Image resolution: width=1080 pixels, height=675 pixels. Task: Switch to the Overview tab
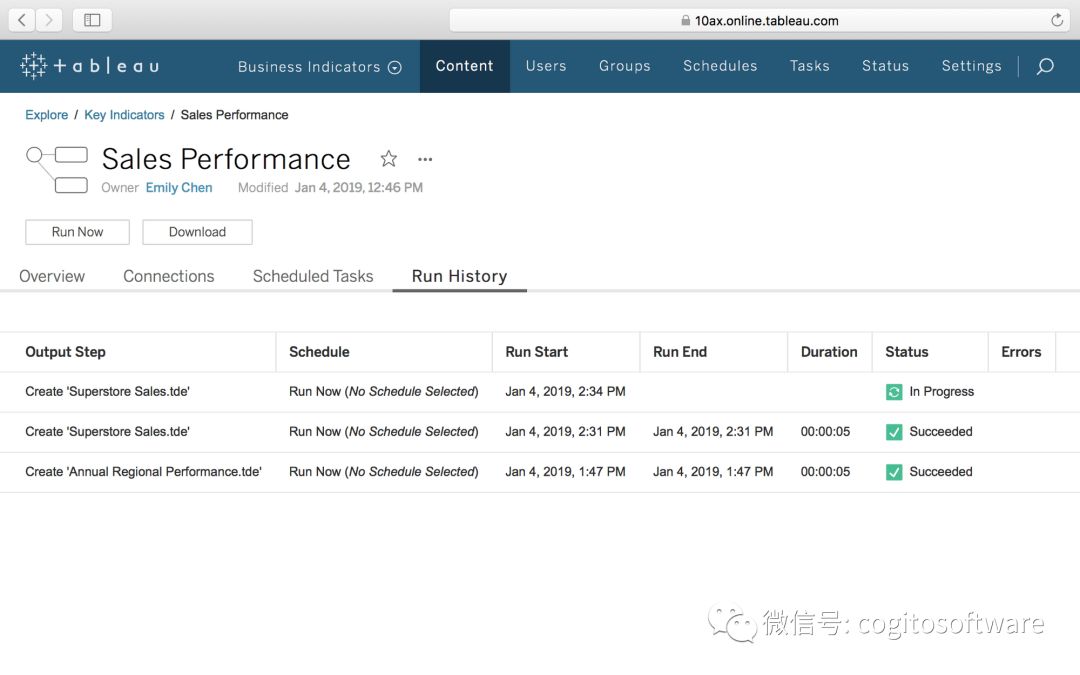[x=52, y=276]
